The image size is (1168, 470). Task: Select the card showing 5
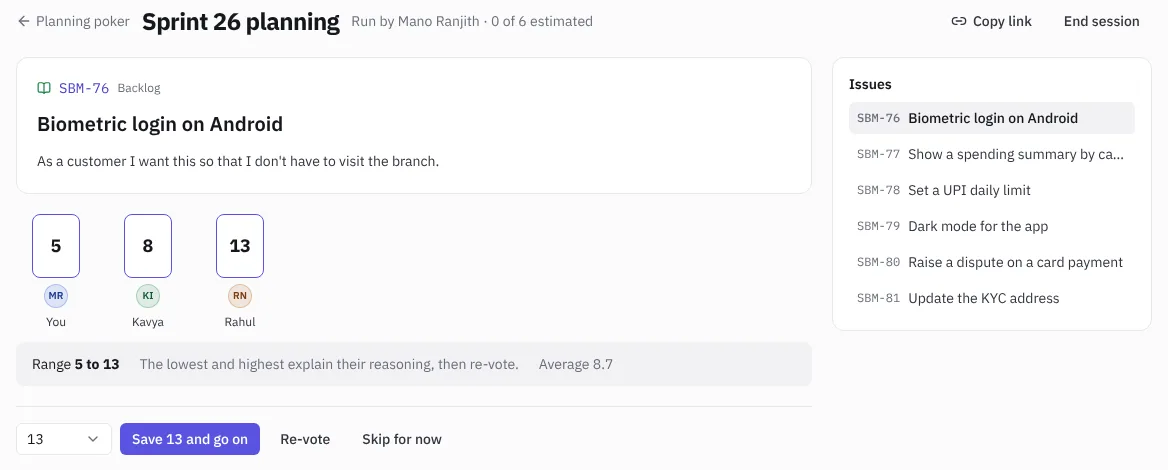coord(56,246)
